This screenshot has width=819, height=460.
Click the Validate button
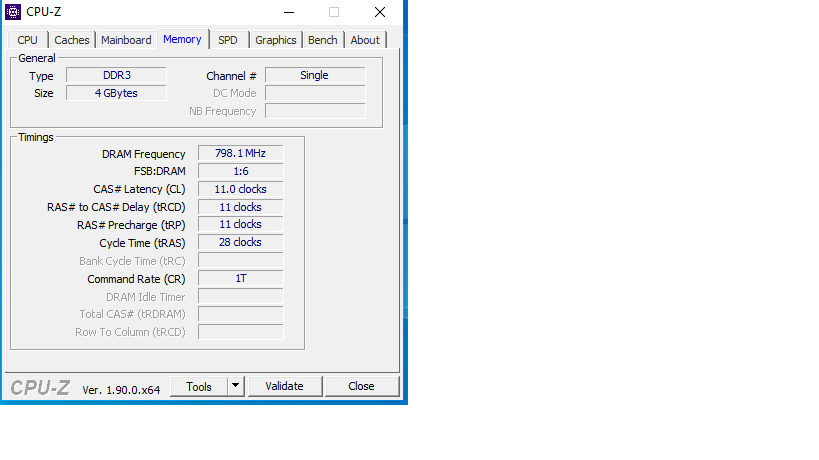point(285,386)
